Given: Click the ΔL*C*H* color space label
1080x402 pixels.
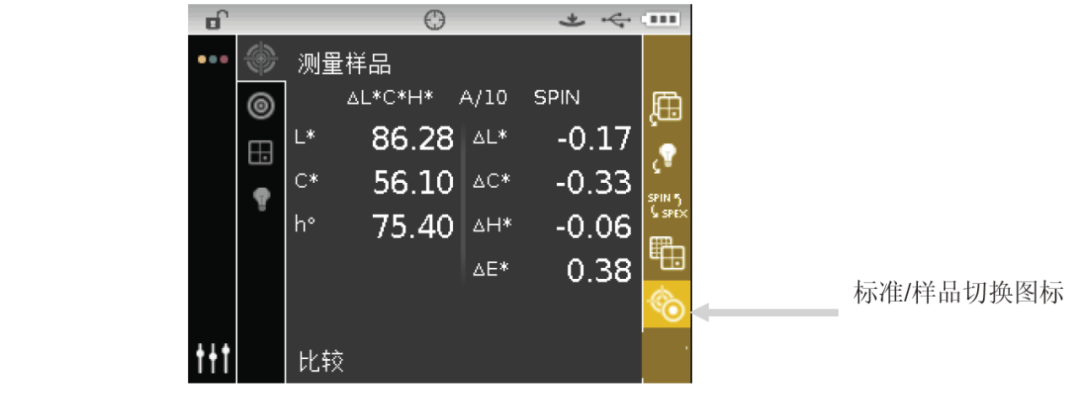Looking at the screenshot, I should (x=390, y=98).
